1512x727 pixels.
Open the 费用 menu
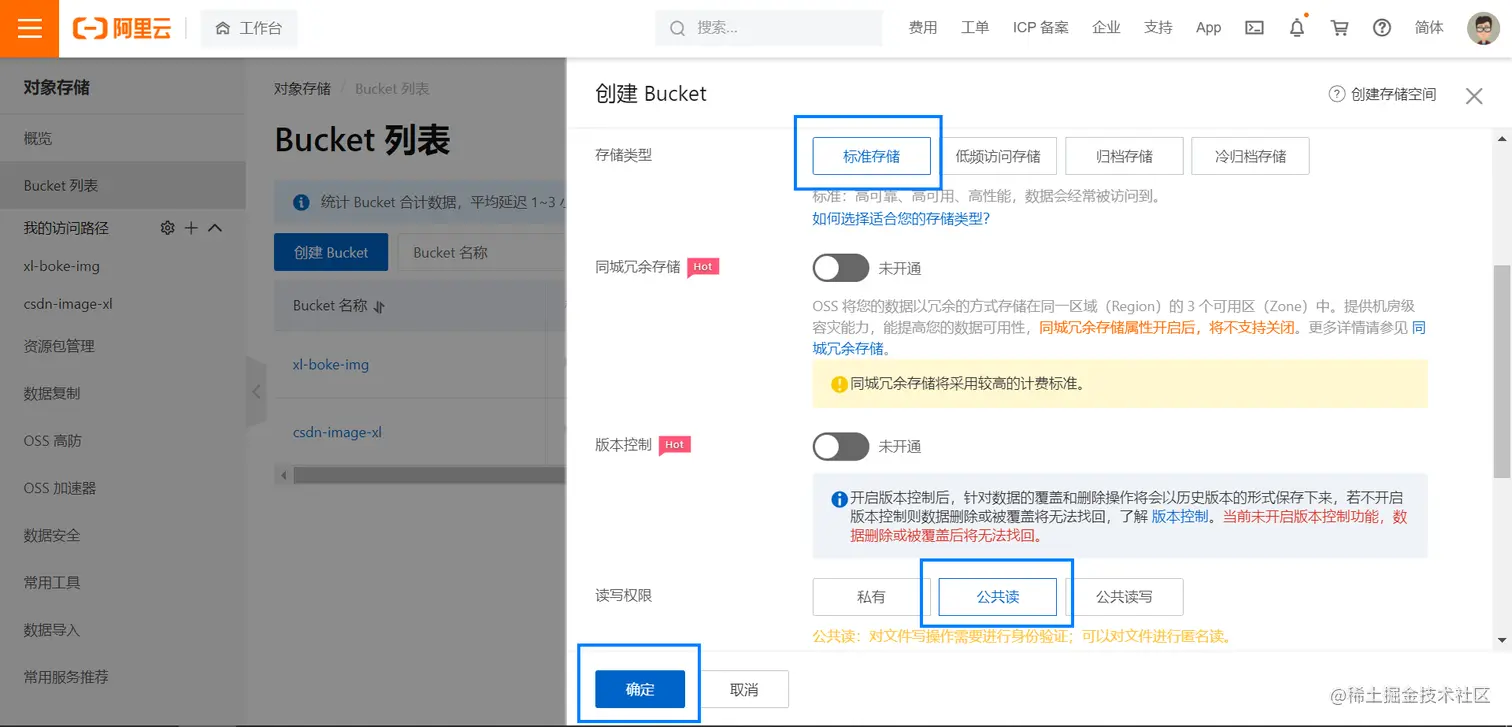[x=923, y=28]
